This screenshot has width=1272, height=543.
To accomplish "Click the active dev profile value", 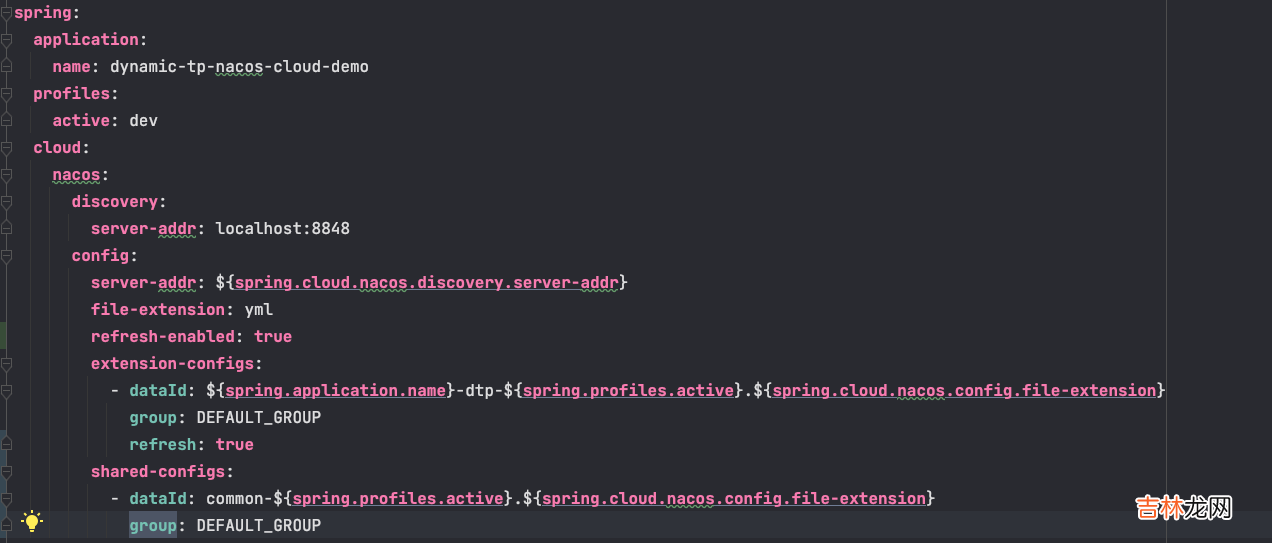I will (143, 121).
